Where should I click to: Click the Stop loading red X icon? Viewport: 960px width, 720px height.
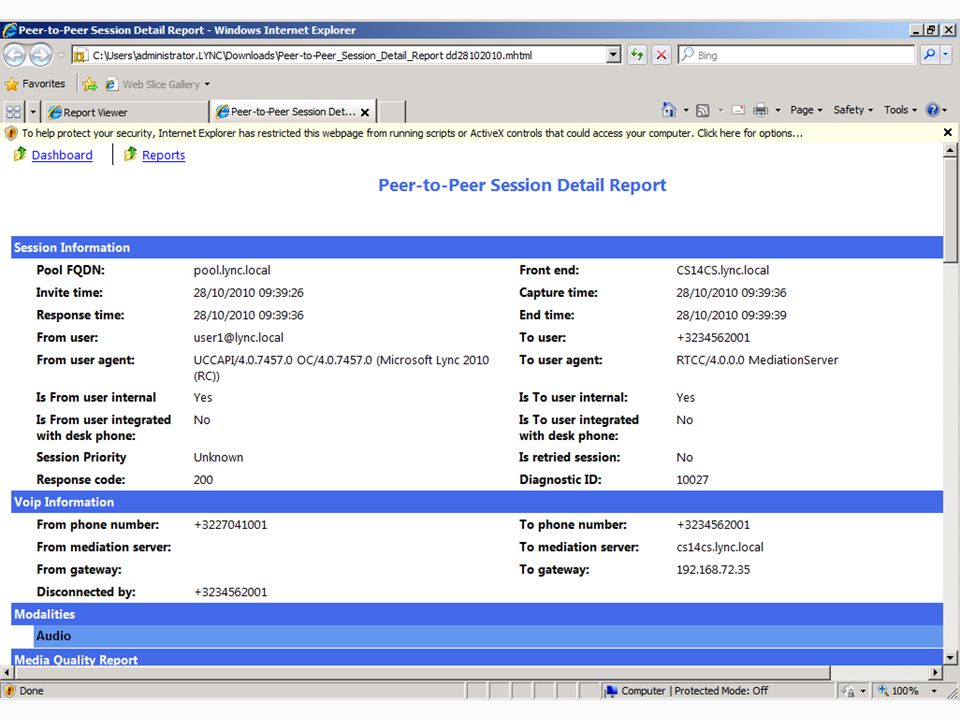661,55
